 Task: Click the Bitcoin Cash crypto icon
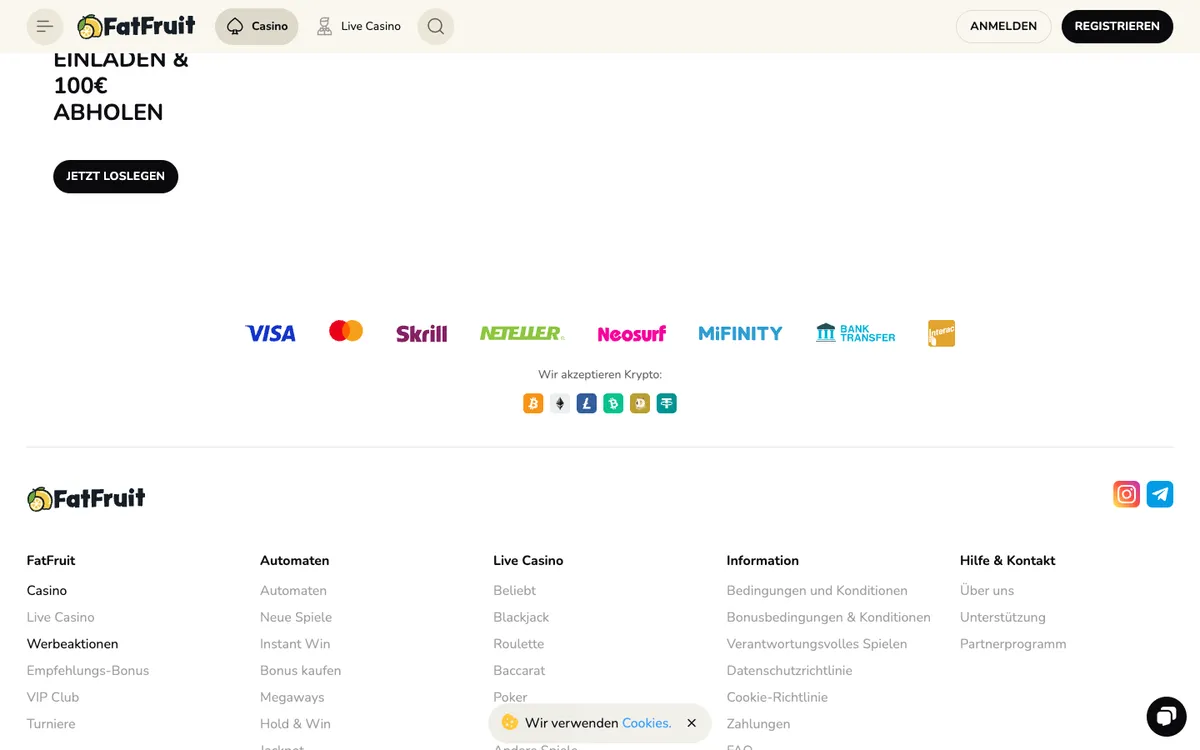tap(613, 403)
